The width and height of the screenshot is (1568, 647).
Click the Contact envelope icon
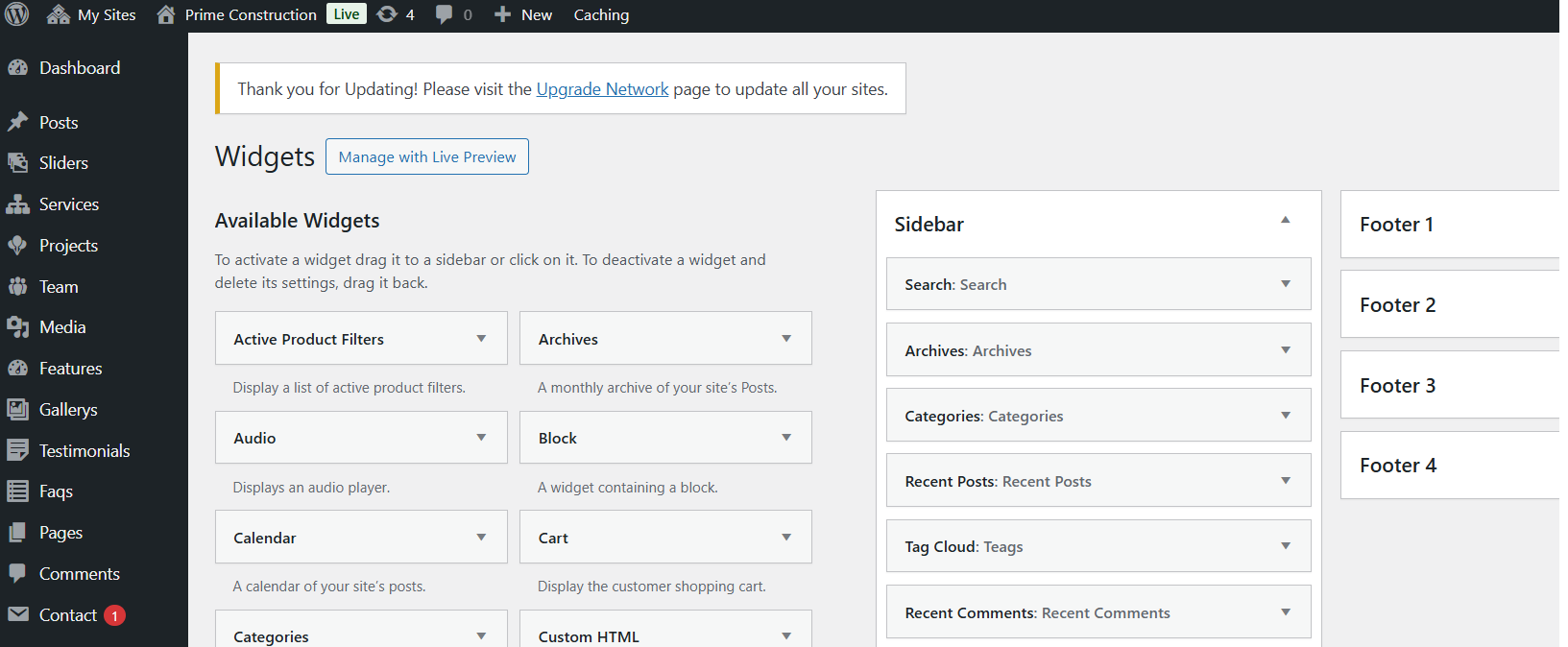tap(17, 614)
